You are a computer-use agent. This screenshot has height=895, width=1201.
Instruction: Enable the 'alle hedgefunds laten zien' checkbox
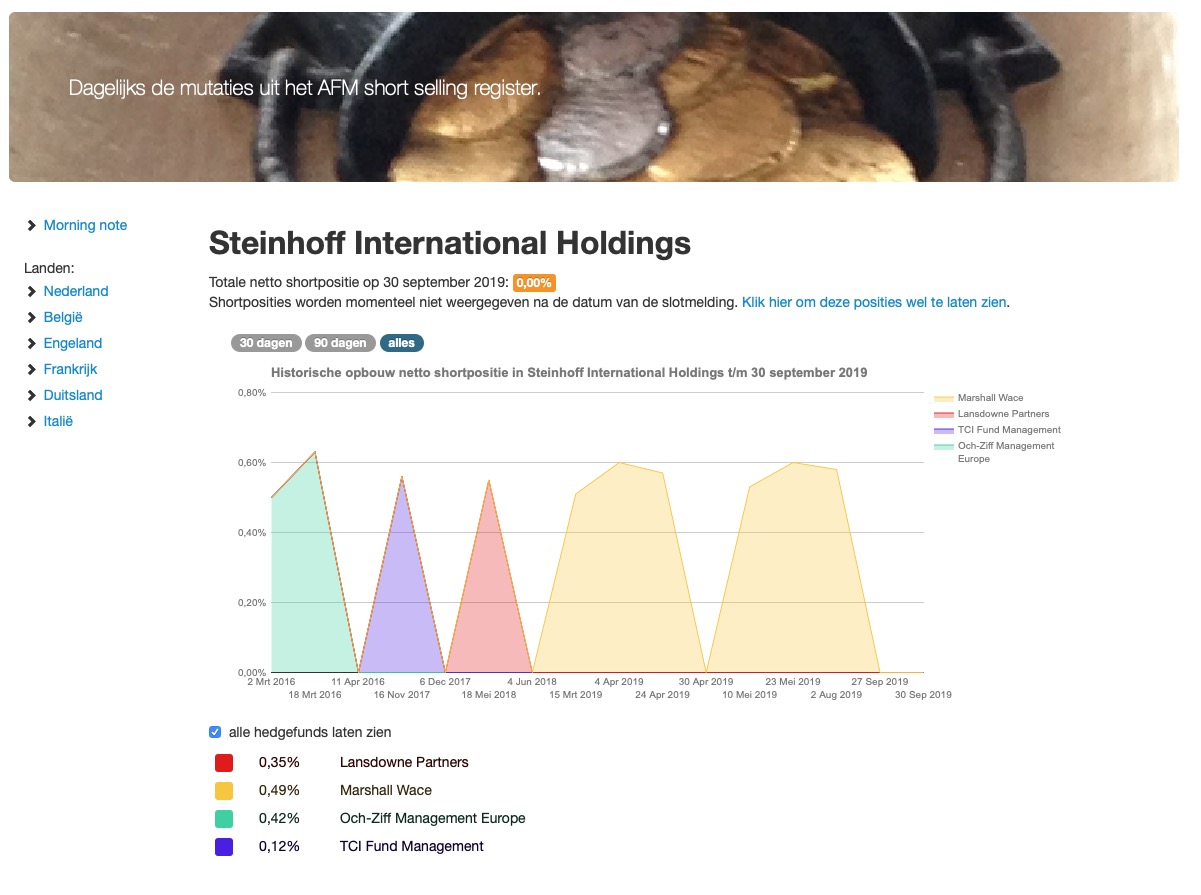(x=214, y=731)
